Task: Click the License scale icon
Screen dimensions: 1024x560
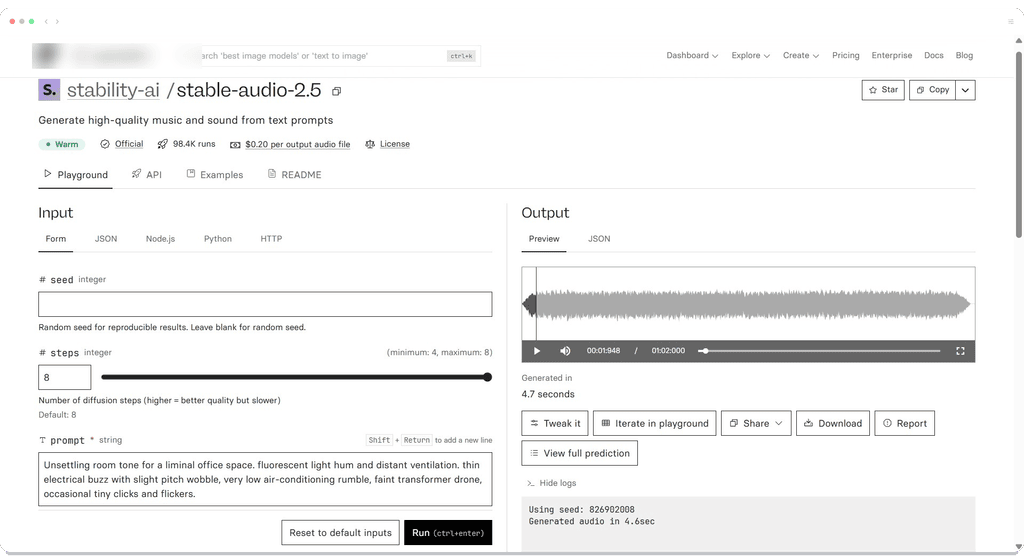Action: click(370, 144)
